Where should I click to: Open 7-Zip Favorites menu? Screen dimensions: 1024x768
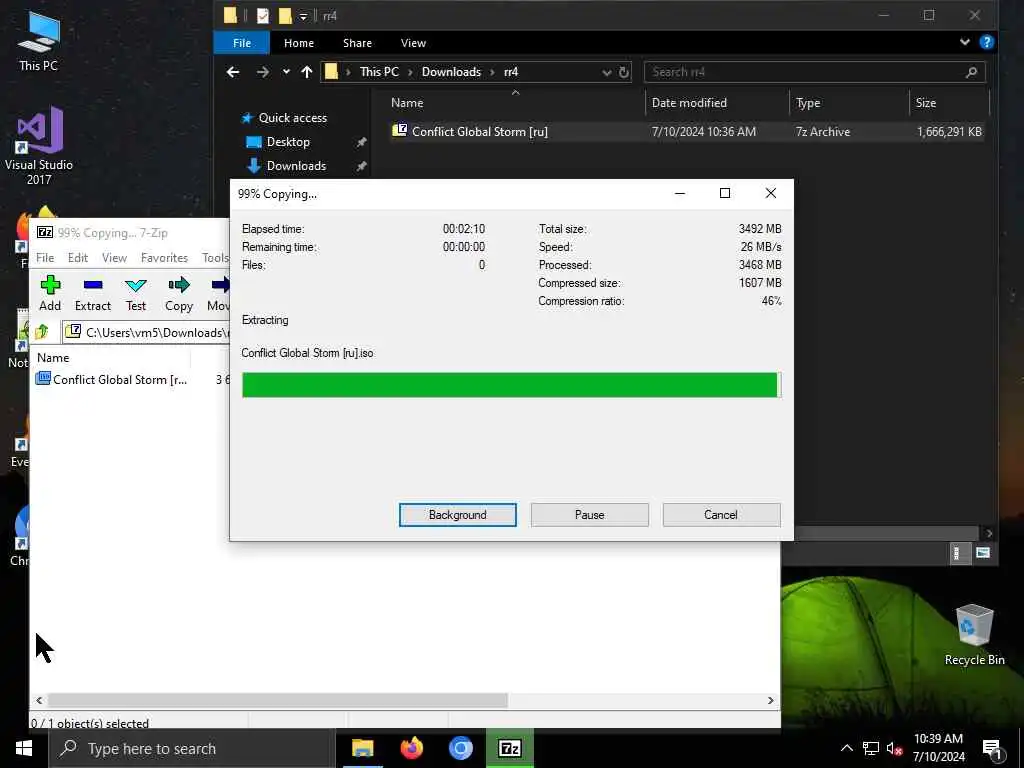point(165,258)
